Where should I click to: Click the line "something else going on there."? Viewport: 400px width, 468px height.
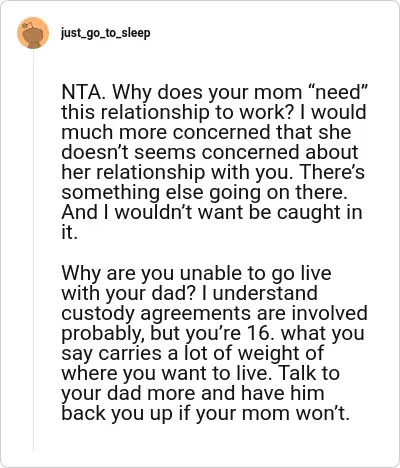point(204,192)
